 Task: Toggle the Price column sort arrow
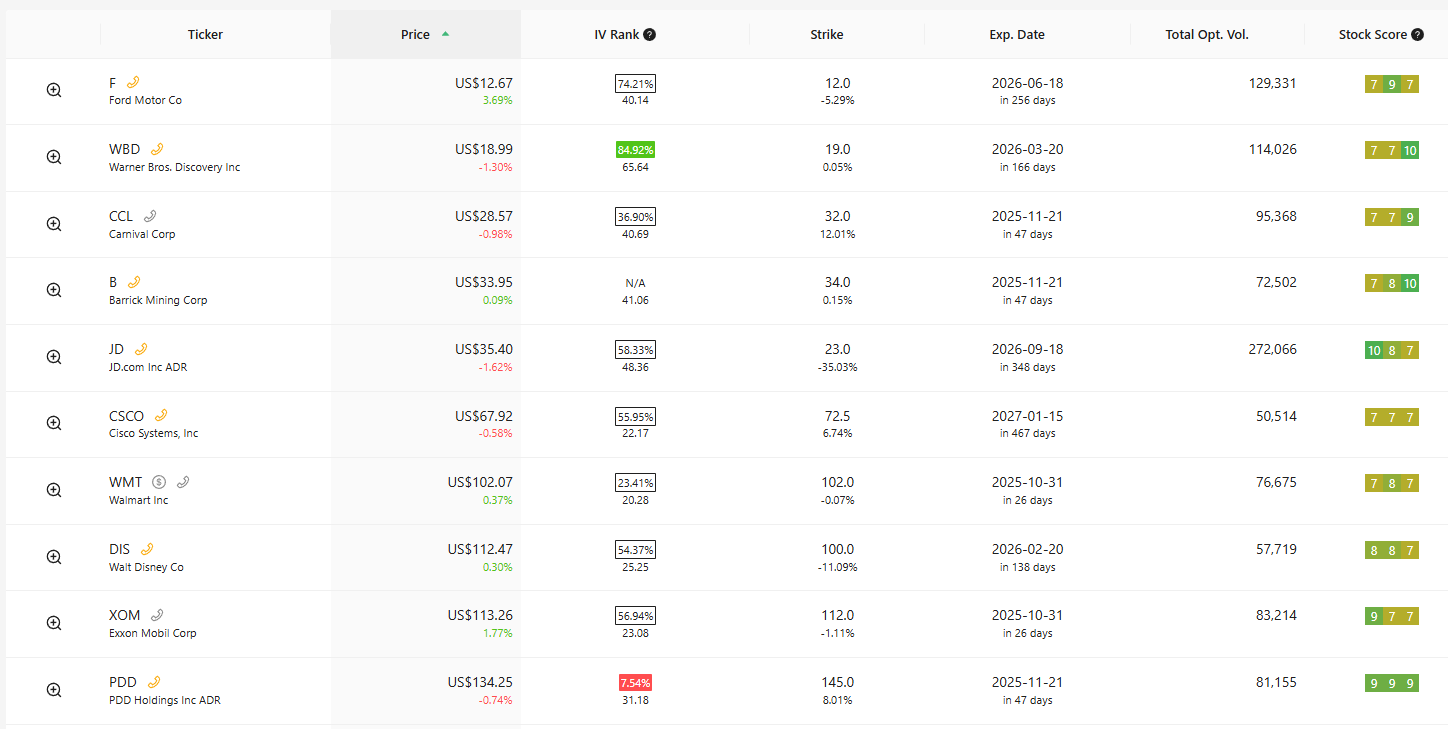[445, 34]
